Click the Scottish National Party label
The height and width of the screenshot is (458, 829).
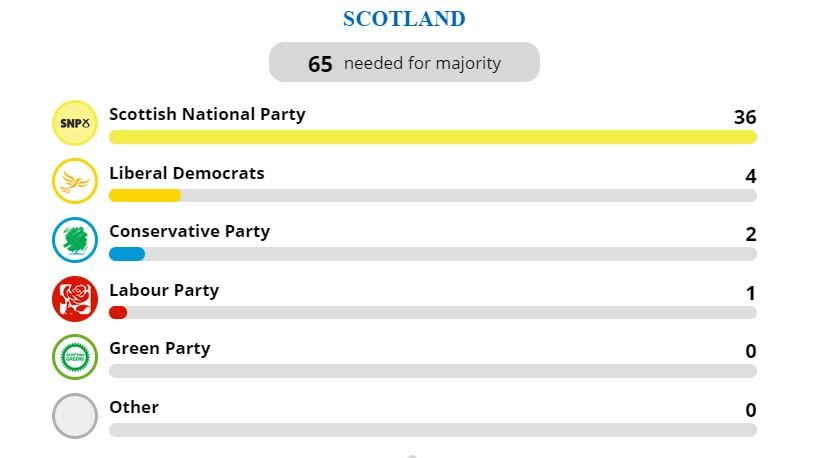tap(207, 114)
